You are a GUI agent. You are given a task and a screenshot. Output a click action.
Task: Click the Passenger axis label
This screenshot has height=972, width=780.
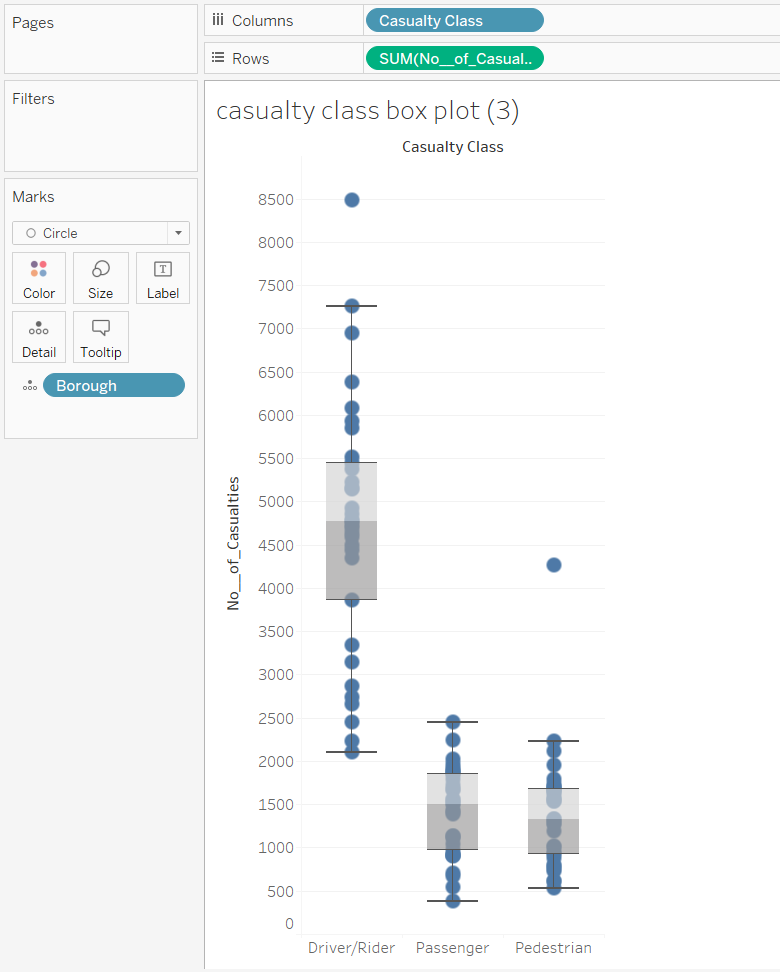[453, 948]
